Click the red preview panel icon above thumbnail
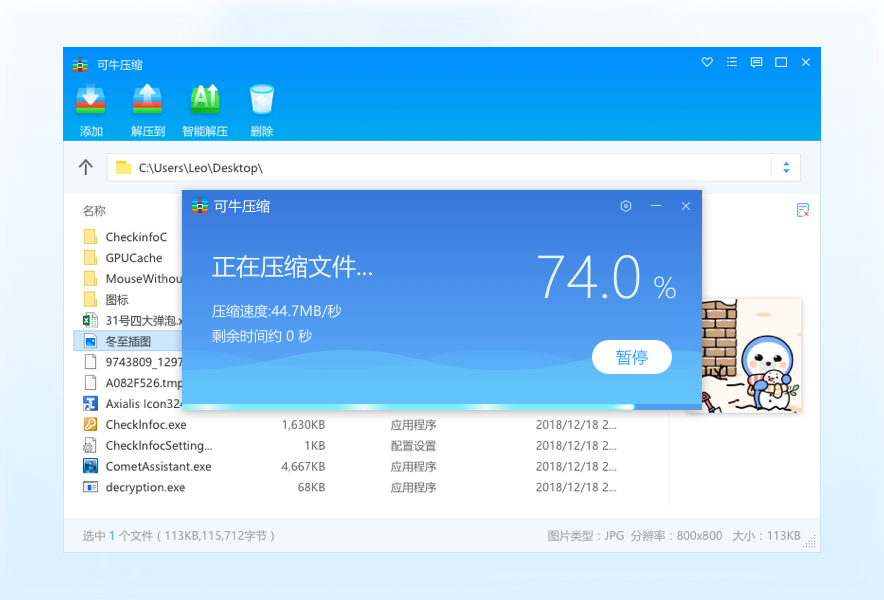The width and height of the screenshot is (884, 600). pos(803,210)
